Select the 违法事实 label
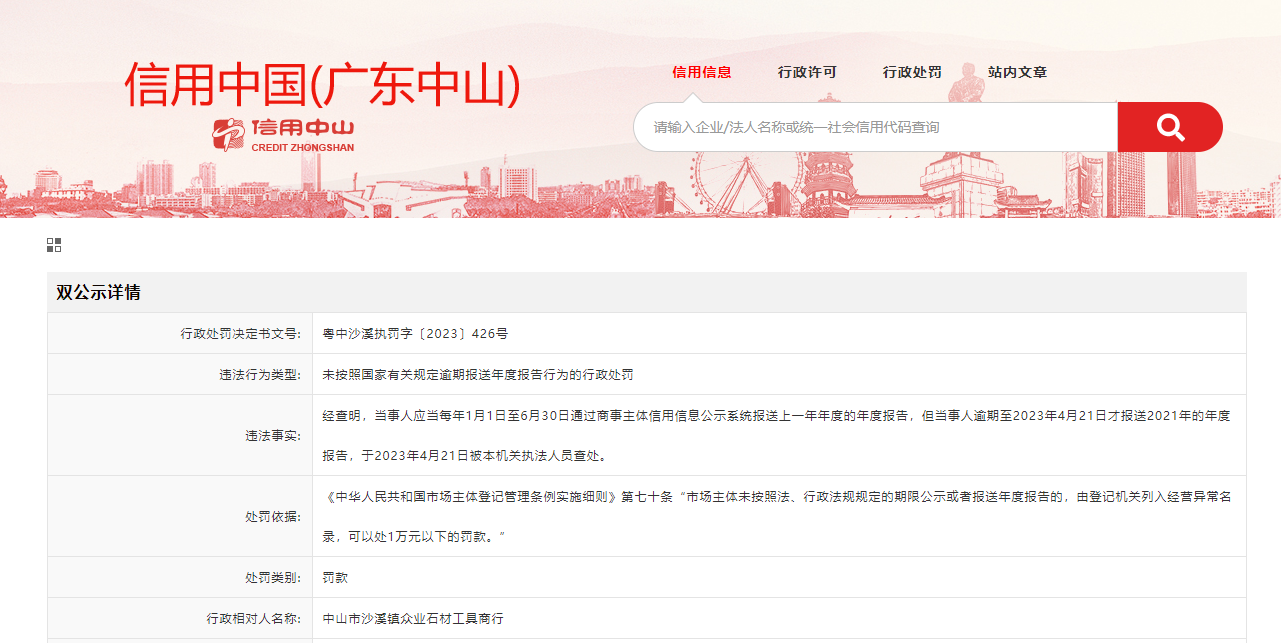This screenshot has height=643, width=1281. (x=273, y=436)
